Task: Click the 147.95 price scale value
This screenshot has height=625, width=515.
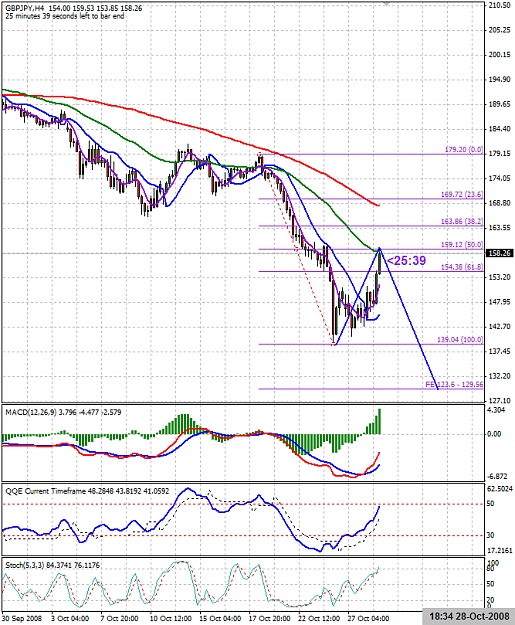Action: click(x=499, y=302)
